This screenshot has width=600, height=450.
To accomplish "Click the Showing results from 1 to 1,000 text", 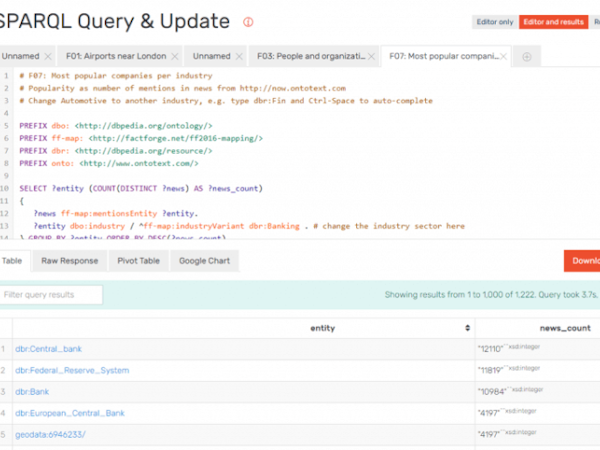I will click(x=491, y=295).
